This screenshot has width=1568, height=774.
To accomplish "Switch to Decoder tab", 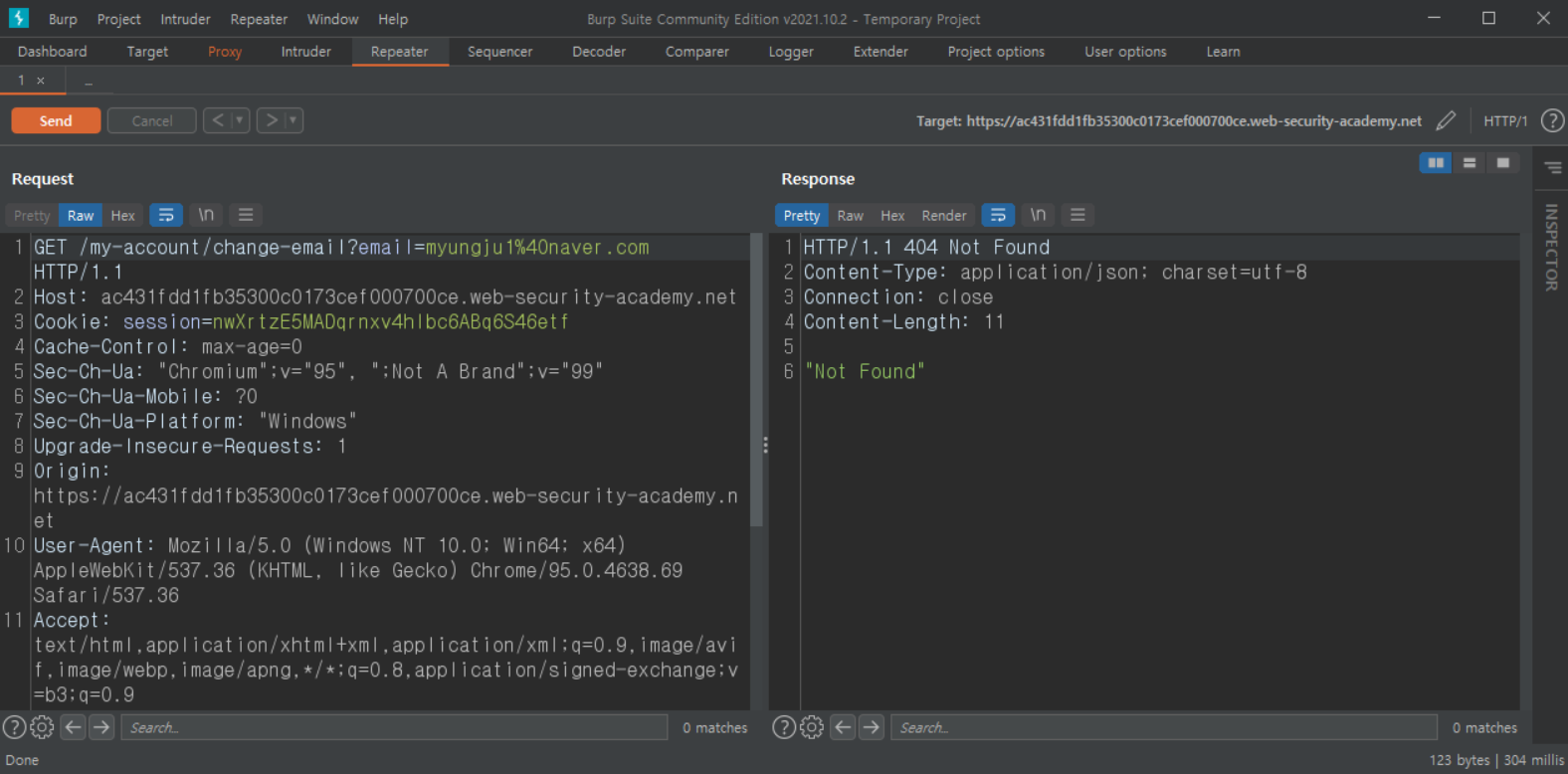I will pos(599,52).
